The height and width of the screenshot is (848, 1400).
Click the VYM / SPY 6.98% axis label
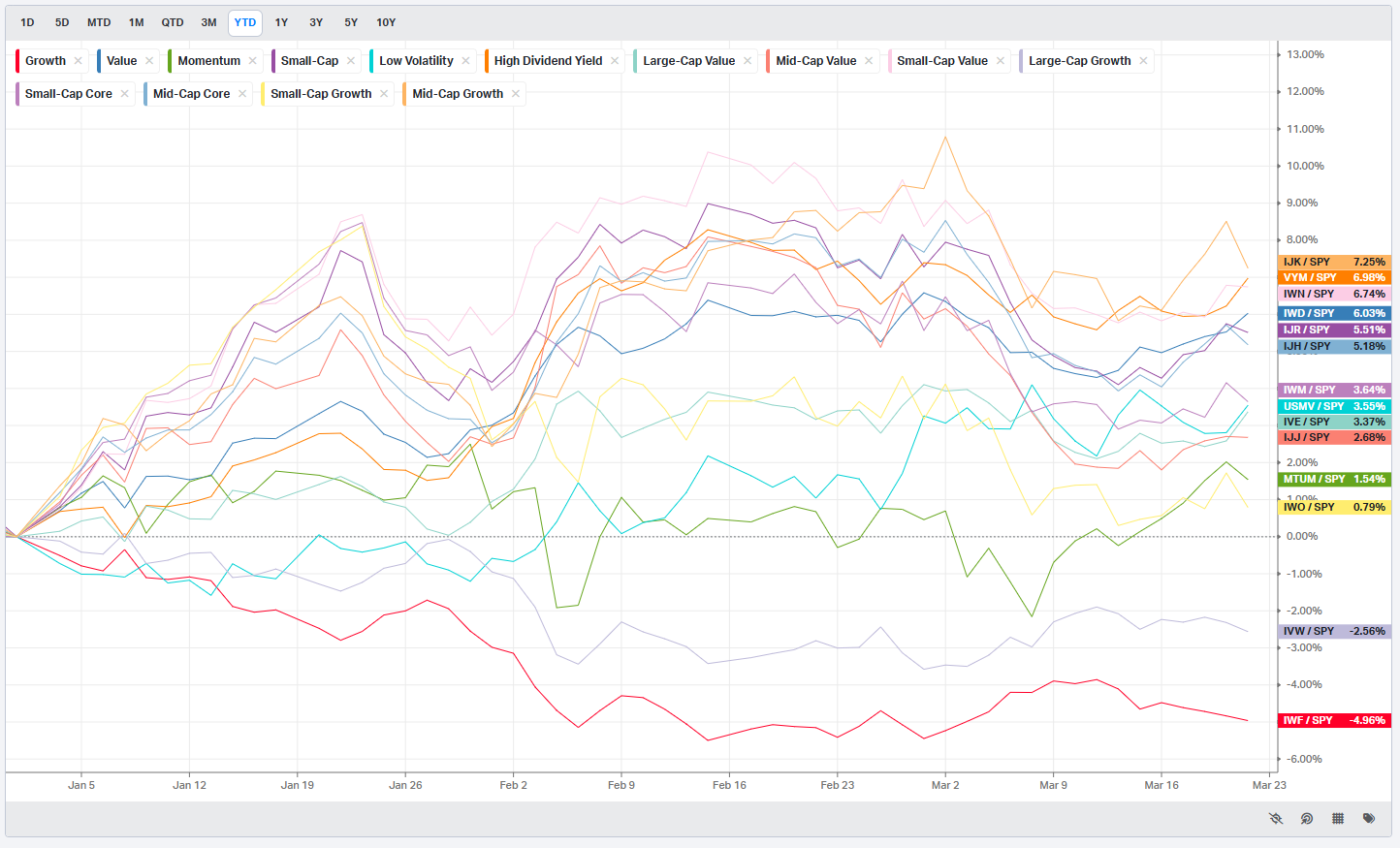[1335, 277]
